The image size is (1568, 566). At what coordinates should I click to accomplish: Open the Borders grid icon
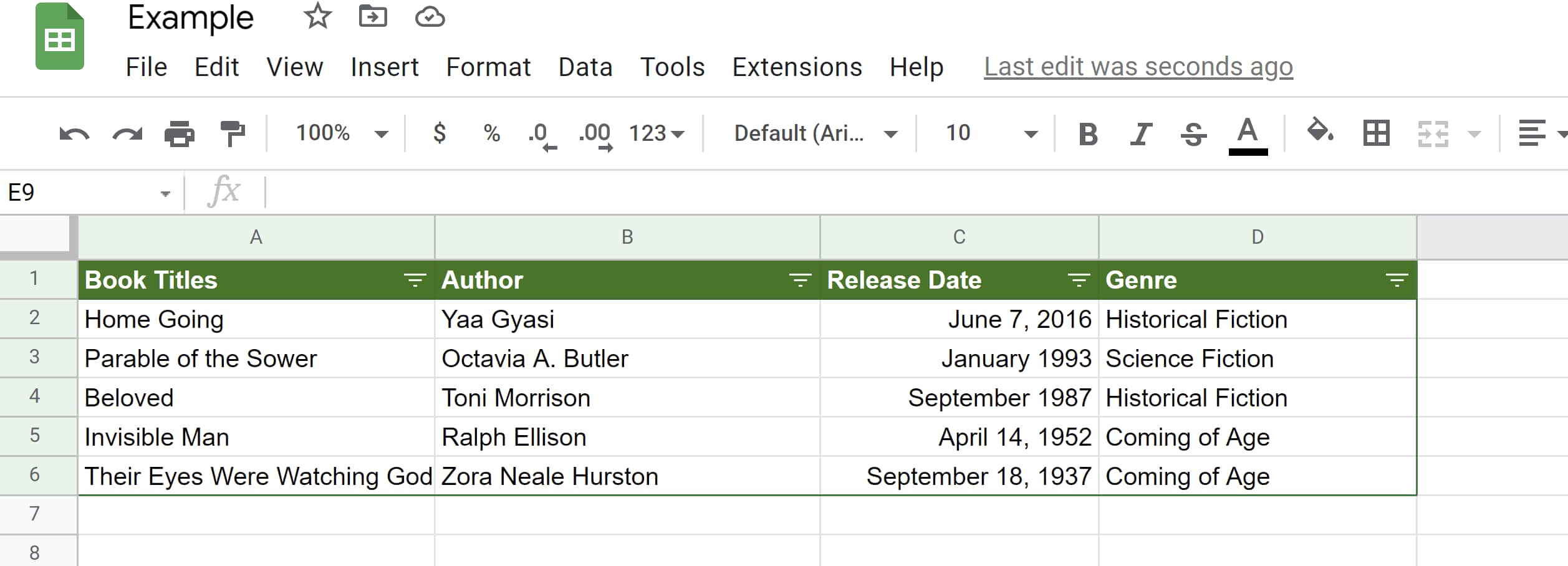coord(1376,133)
